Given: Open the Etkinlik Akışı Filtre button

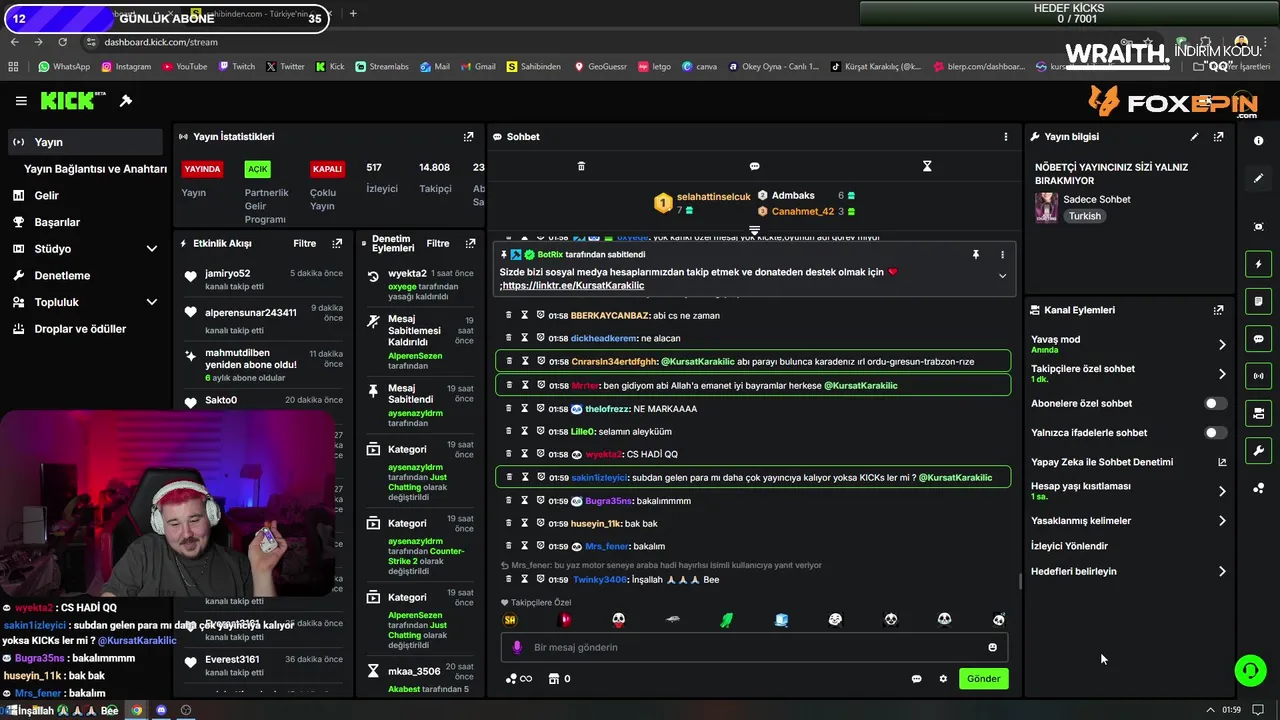Looking at the screenshot, I should click(304, 243).
